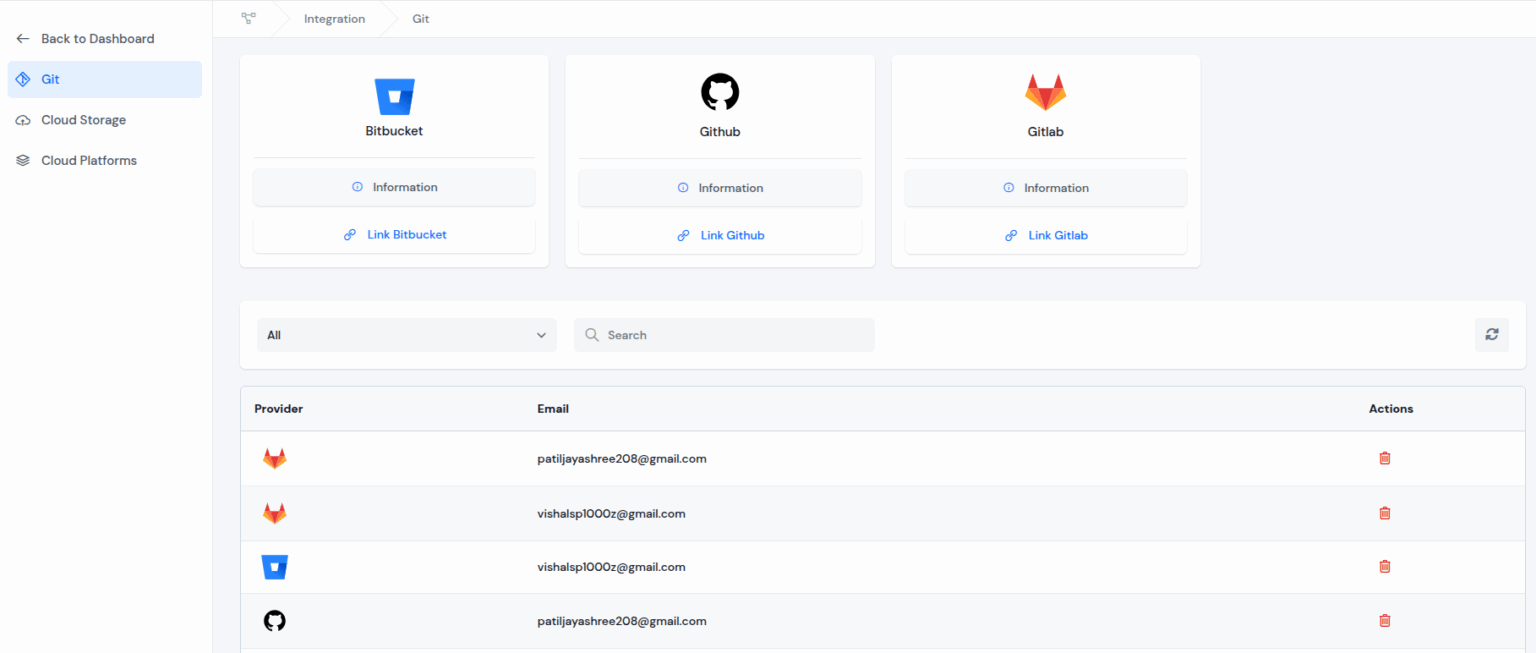1536x653 pixels.
Task: Click the Gitlab logo in card
Action: [x=1046, y=92]
